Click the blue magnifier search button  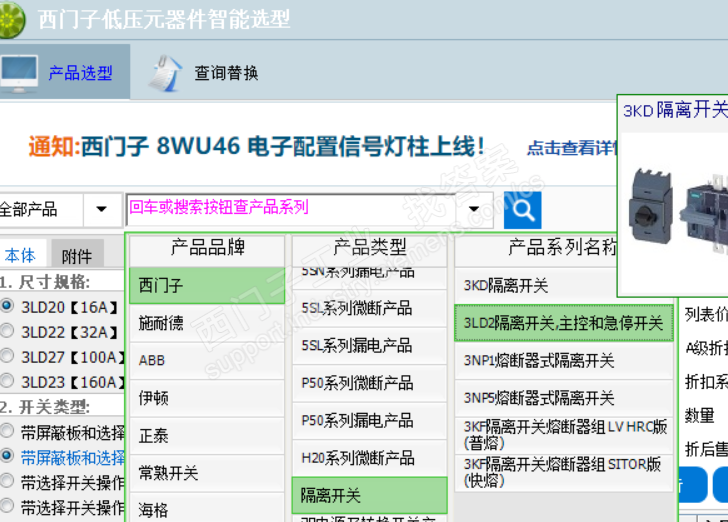click(x=522, y=210)
